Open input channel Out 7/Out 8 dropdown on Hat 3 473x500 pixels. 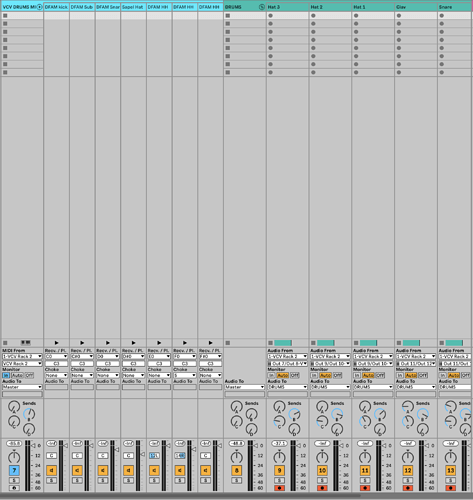(x=287, y=364)
